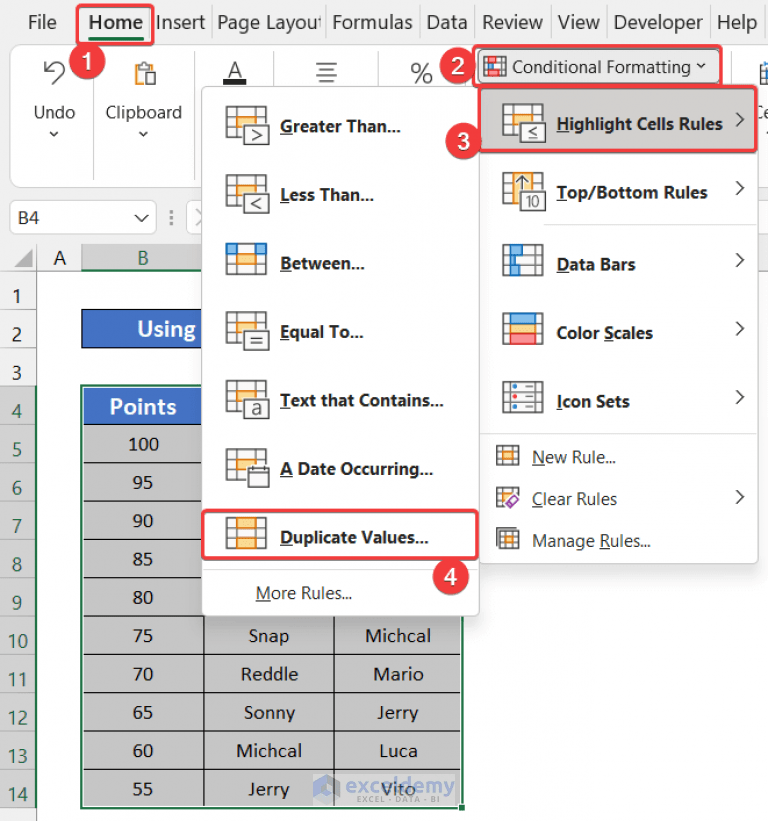Switch to the View tab

pyautogui.click(x=578, y=23)
